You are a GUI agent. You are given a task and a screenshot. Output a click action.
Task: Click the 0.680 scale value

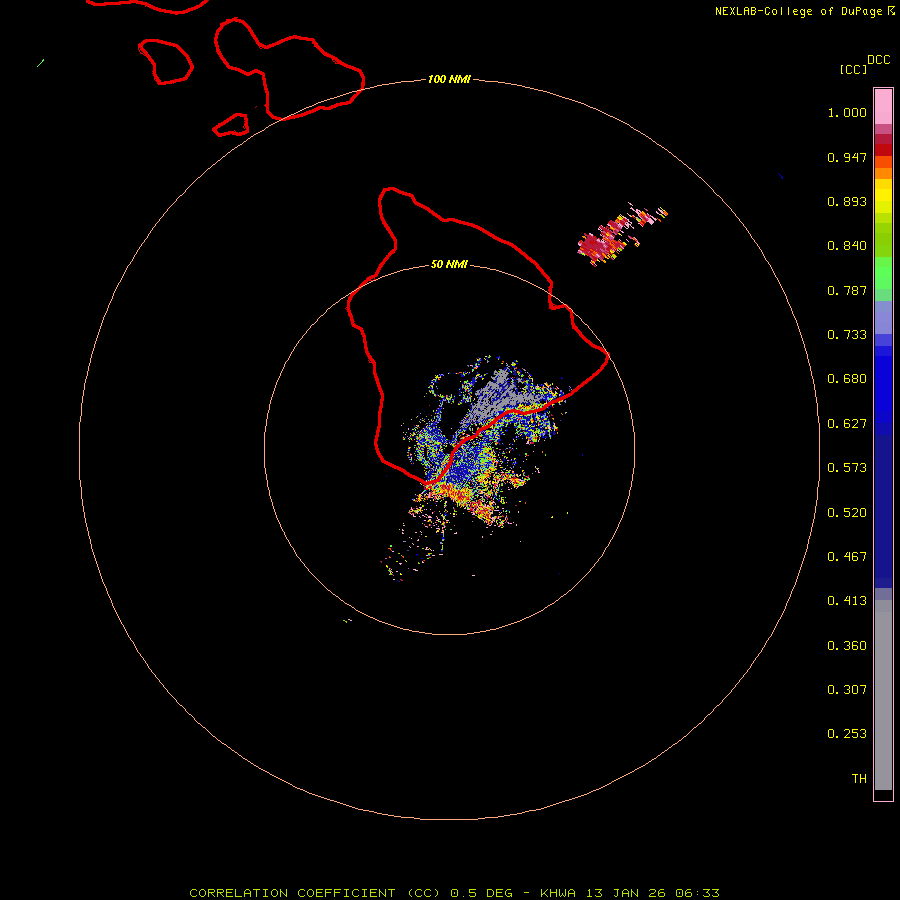847,379
